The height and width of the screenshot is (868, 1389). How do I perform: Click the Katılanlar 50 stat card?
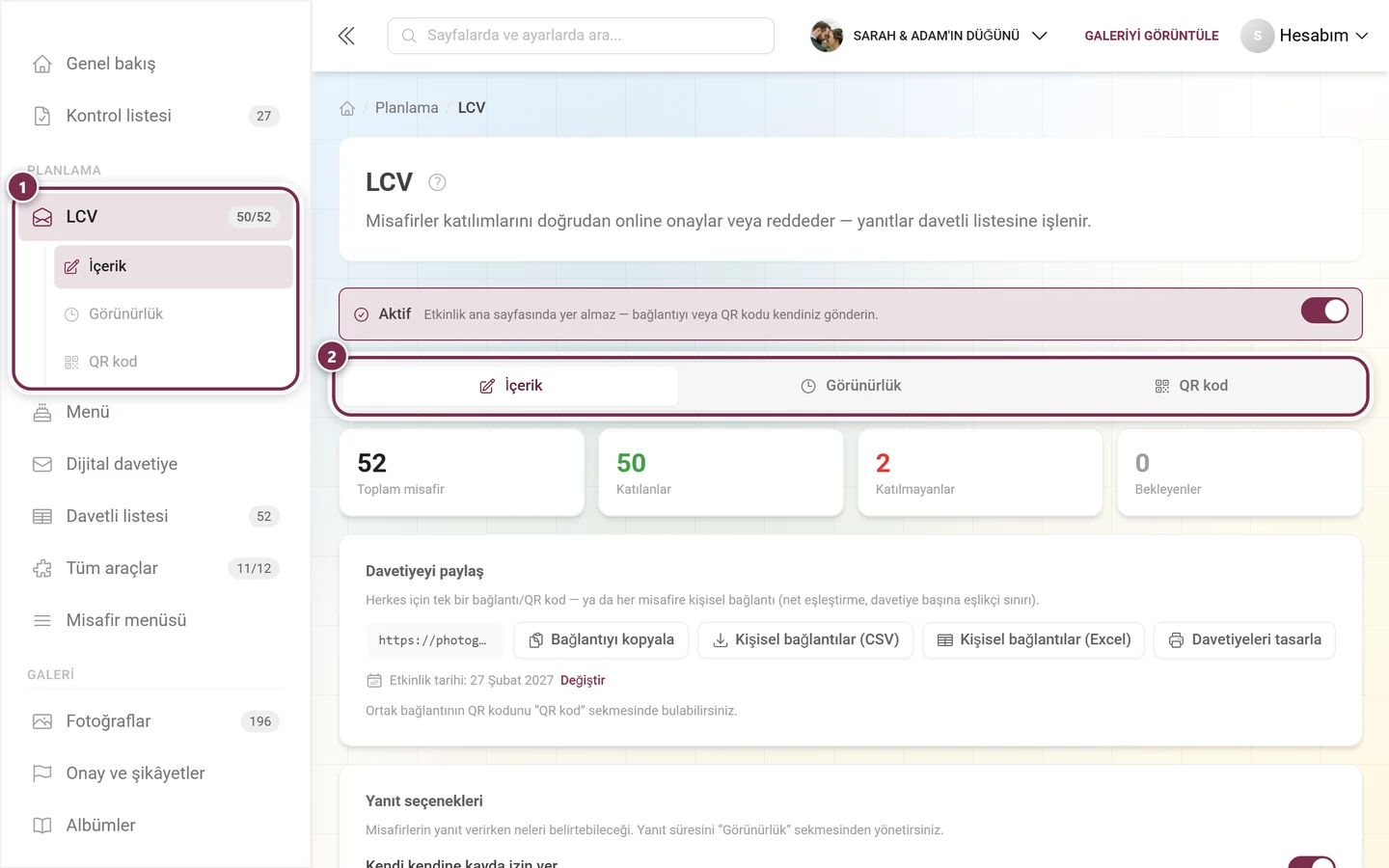tap(722, 473)
